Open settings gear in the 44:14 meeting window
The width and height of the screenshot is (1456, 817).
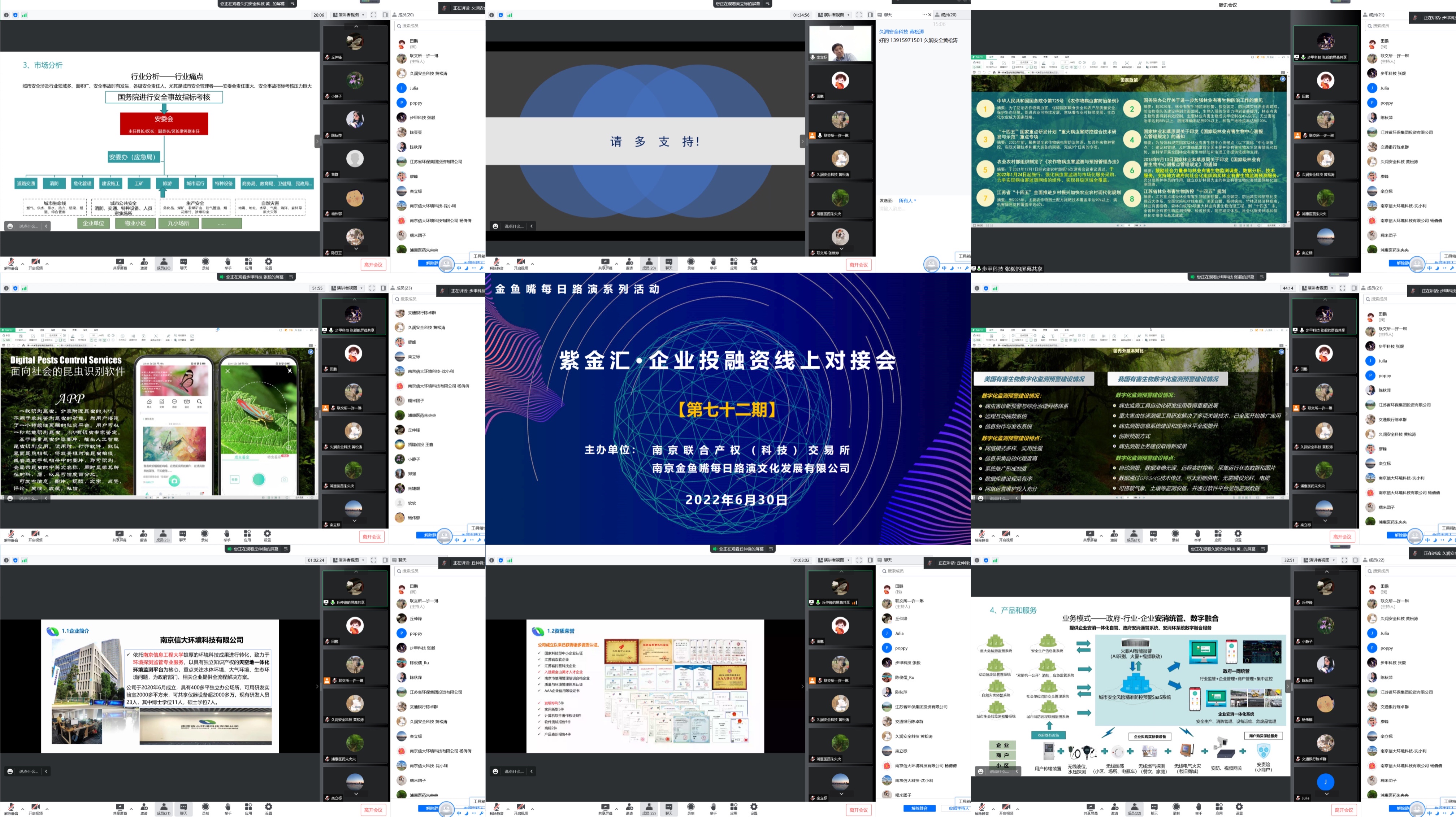pos(1238,535)
